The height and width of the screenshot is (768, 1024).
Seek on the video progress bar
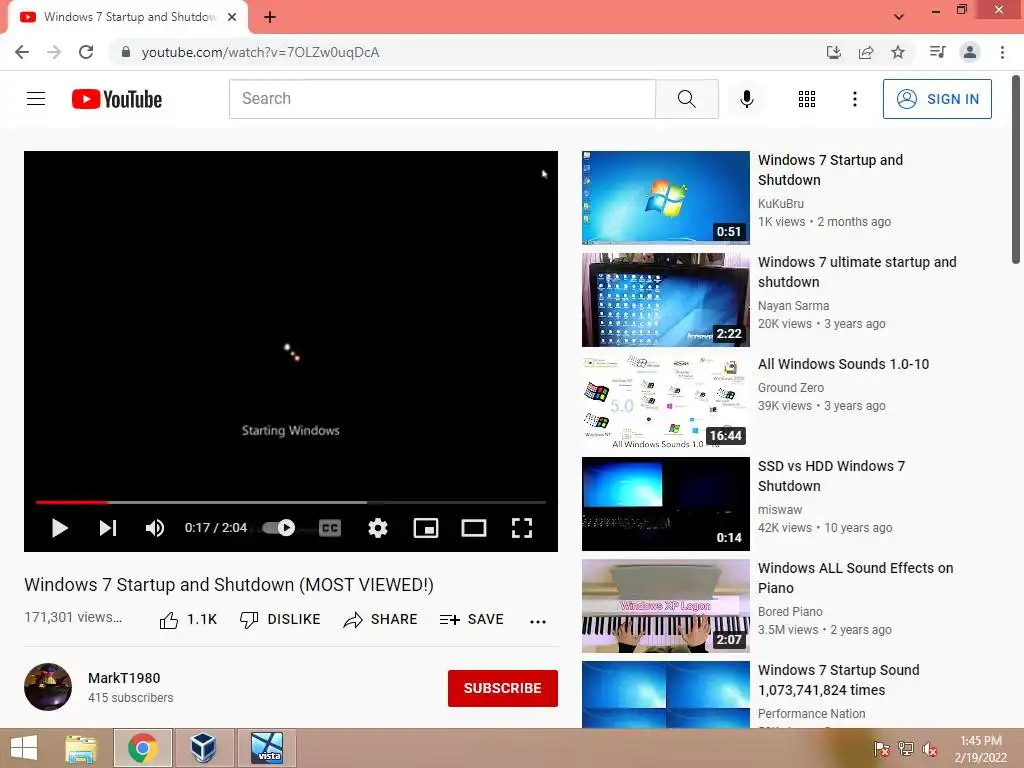point(291,502)
